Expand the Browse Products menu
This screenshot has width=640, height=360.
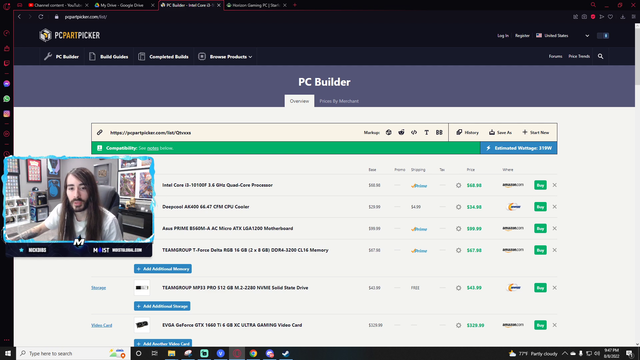coord(225,57)
